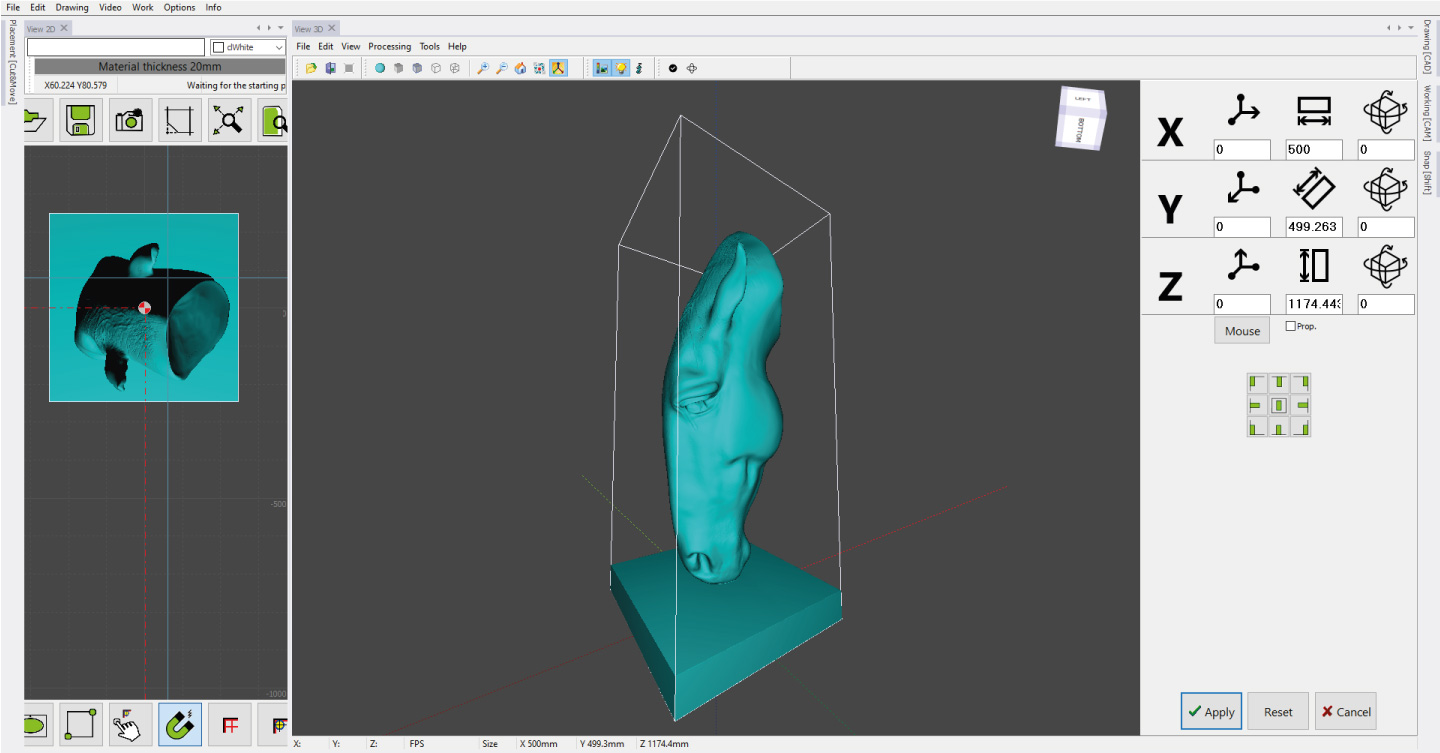Click the X axis position icon
This screenshot has width=1440, height=753.
click(x=1242, y=111)
